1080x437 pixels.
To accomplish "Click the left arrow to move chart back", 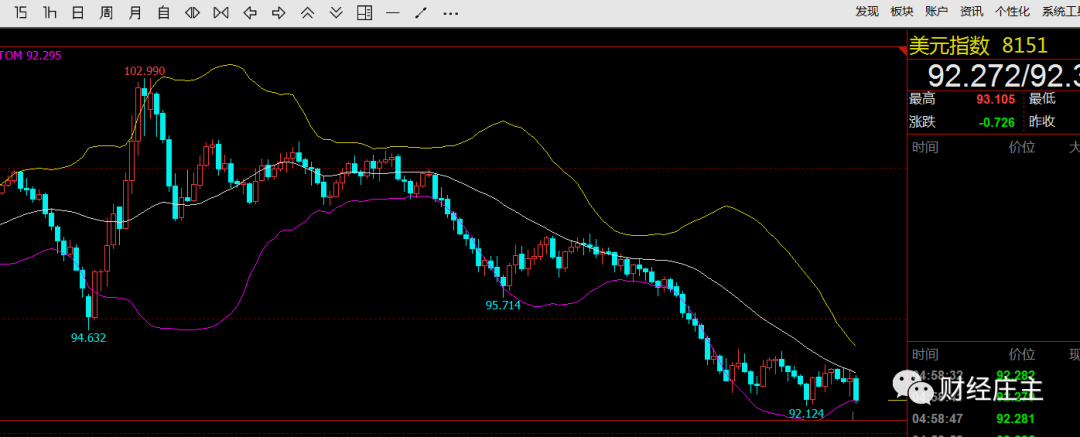I will pyautogui.click(x=251, y=12).
